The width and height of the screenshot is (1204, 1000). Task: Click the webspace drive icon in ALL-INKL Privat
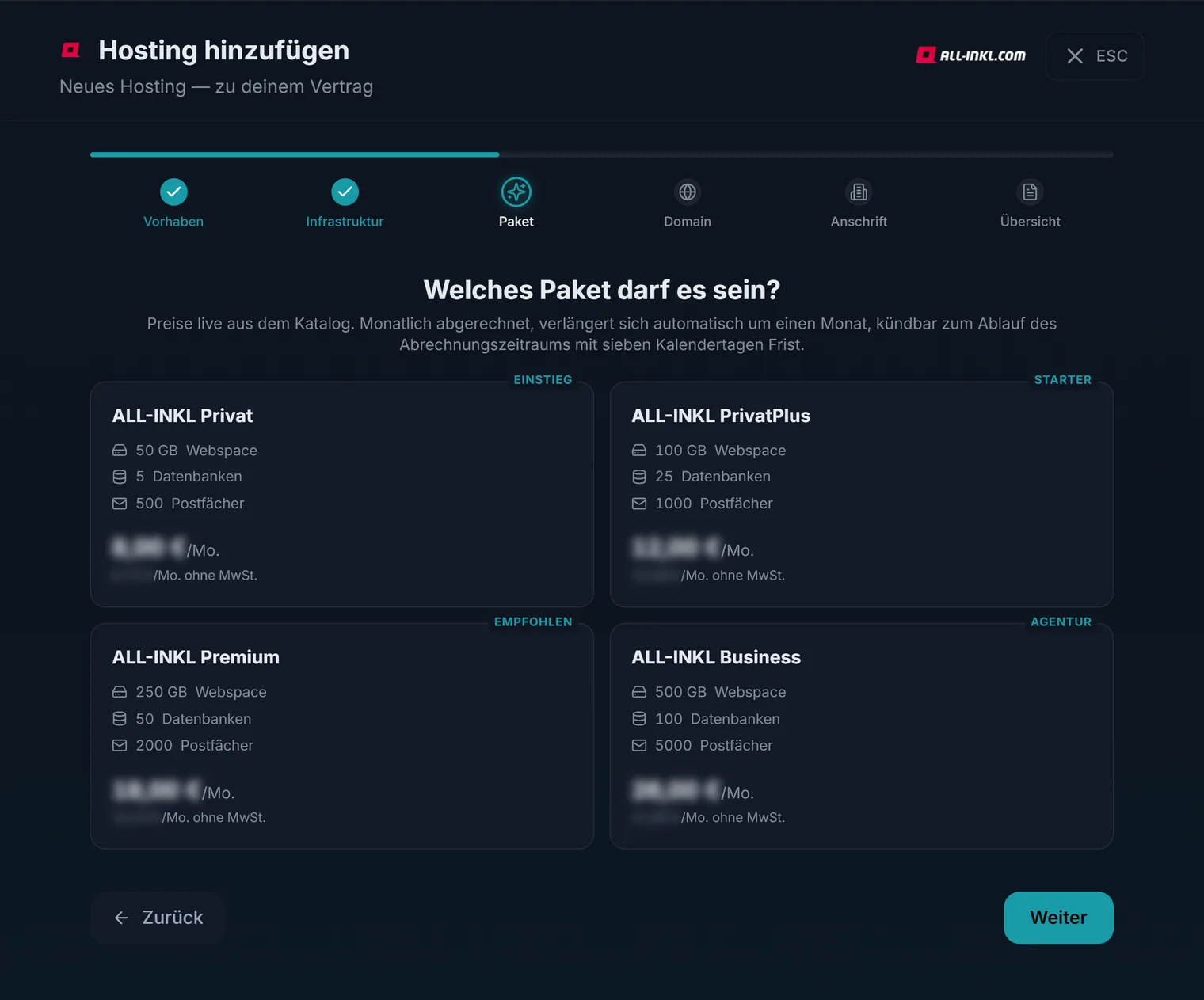point(120,451)
